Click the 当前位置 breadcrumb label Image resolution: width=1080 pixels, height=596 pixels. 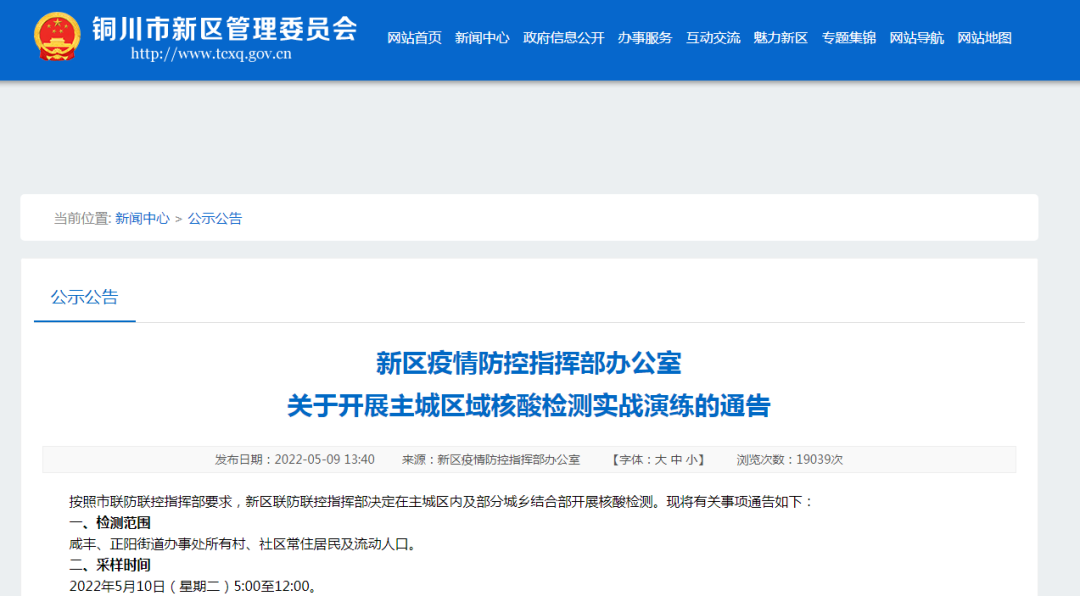pos(82,218)
